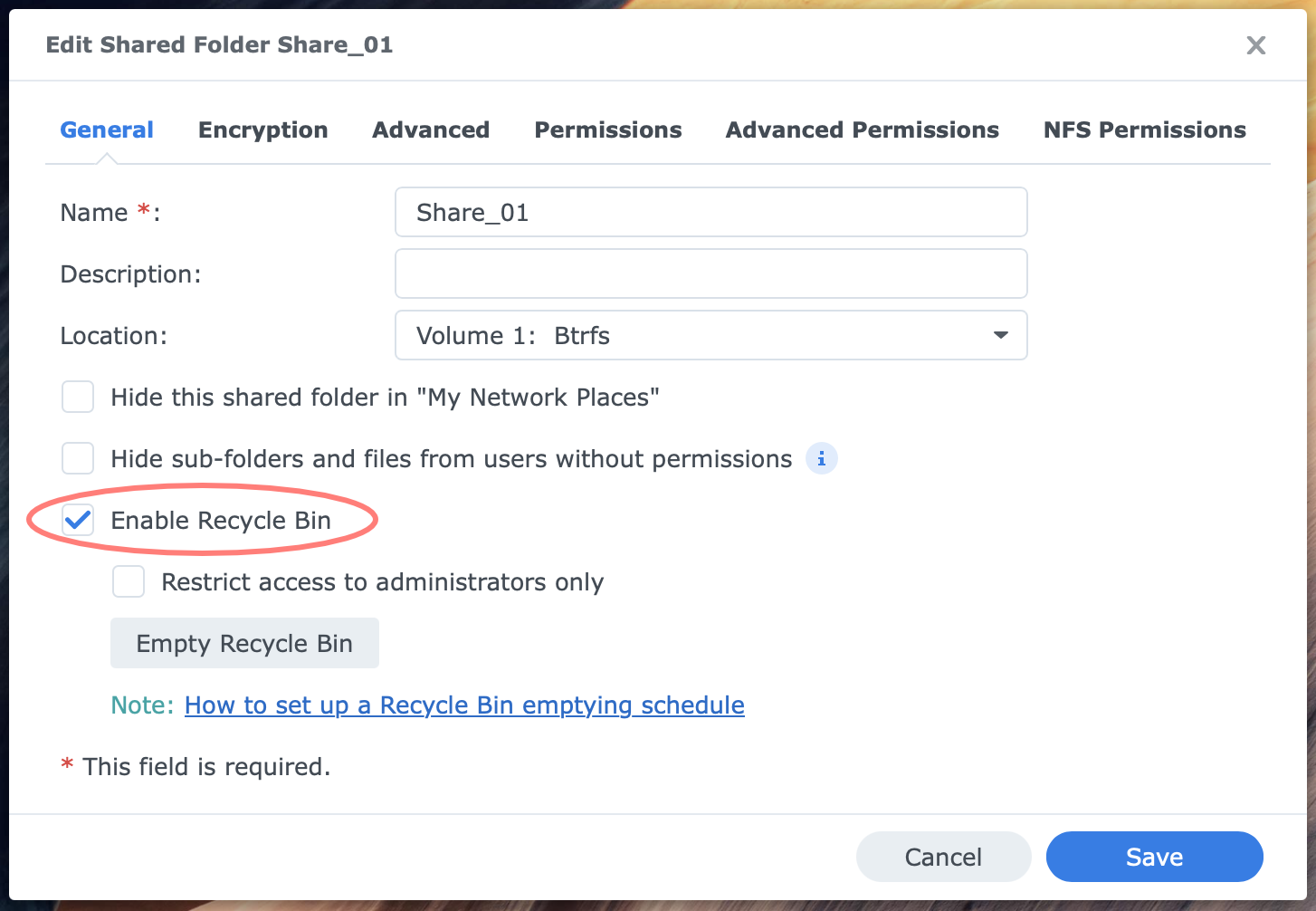Screen dimensions: 1316x911
Task: Go to the Advanced Permissions tab
Action: (x=862, y=129)
